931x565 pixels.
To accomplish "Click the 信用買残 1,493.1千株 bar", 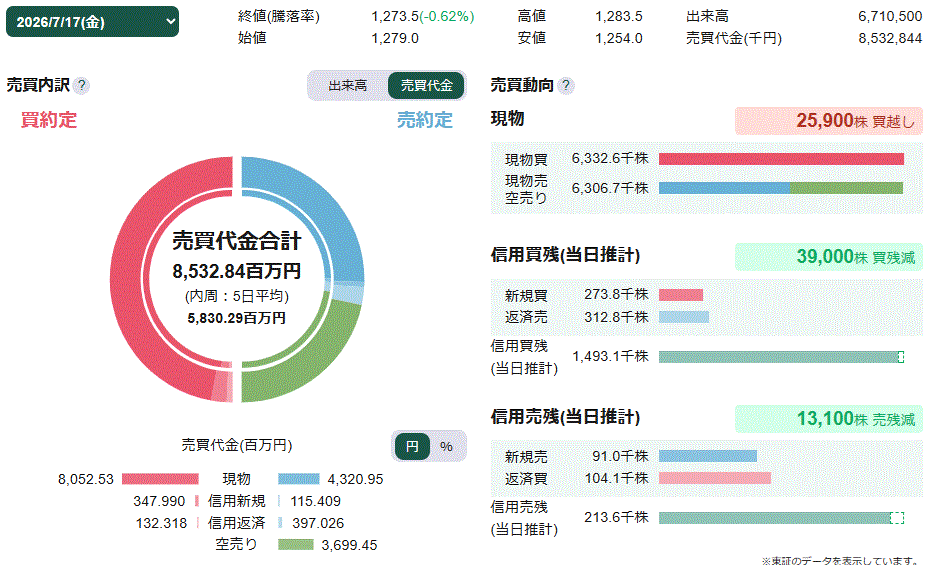I will point(781,357).
